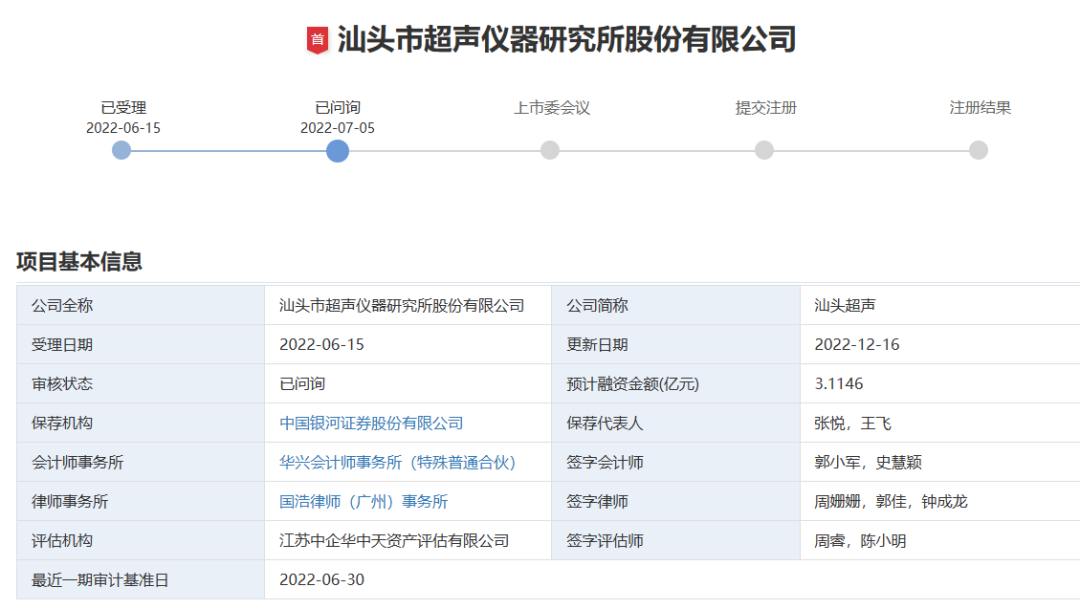1080x609 pixels.
Task: Click the 2022-06-30 audit base date value
Action: click(x=322, y=580)
